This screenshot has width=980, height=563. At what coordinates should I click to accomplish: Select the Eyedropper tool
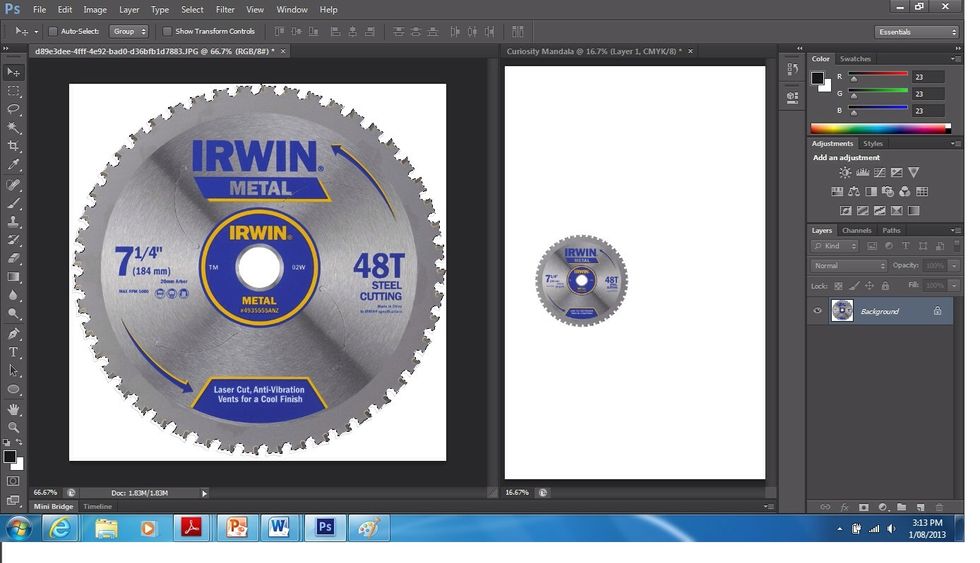tap(13, 165)
